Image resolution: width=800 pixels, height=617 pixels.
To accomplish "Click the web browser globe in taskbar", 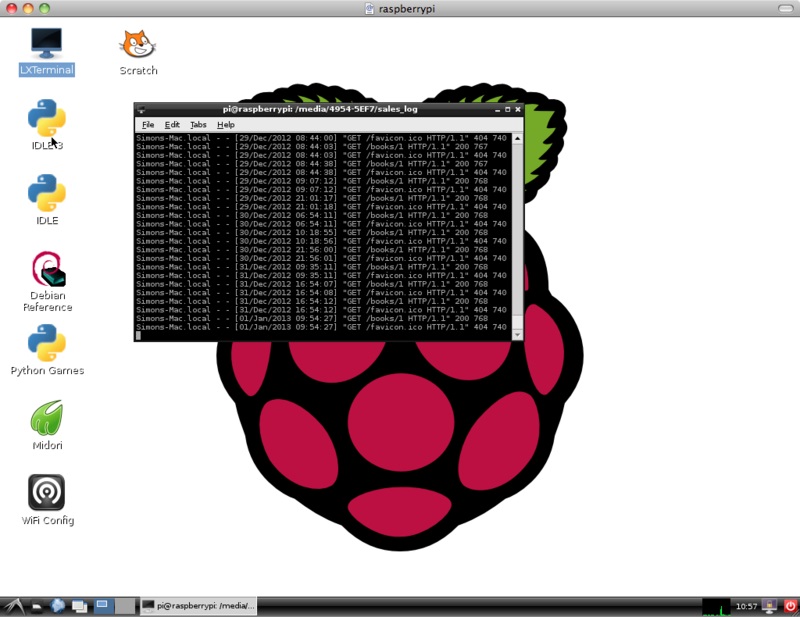I will pos(58,606).
